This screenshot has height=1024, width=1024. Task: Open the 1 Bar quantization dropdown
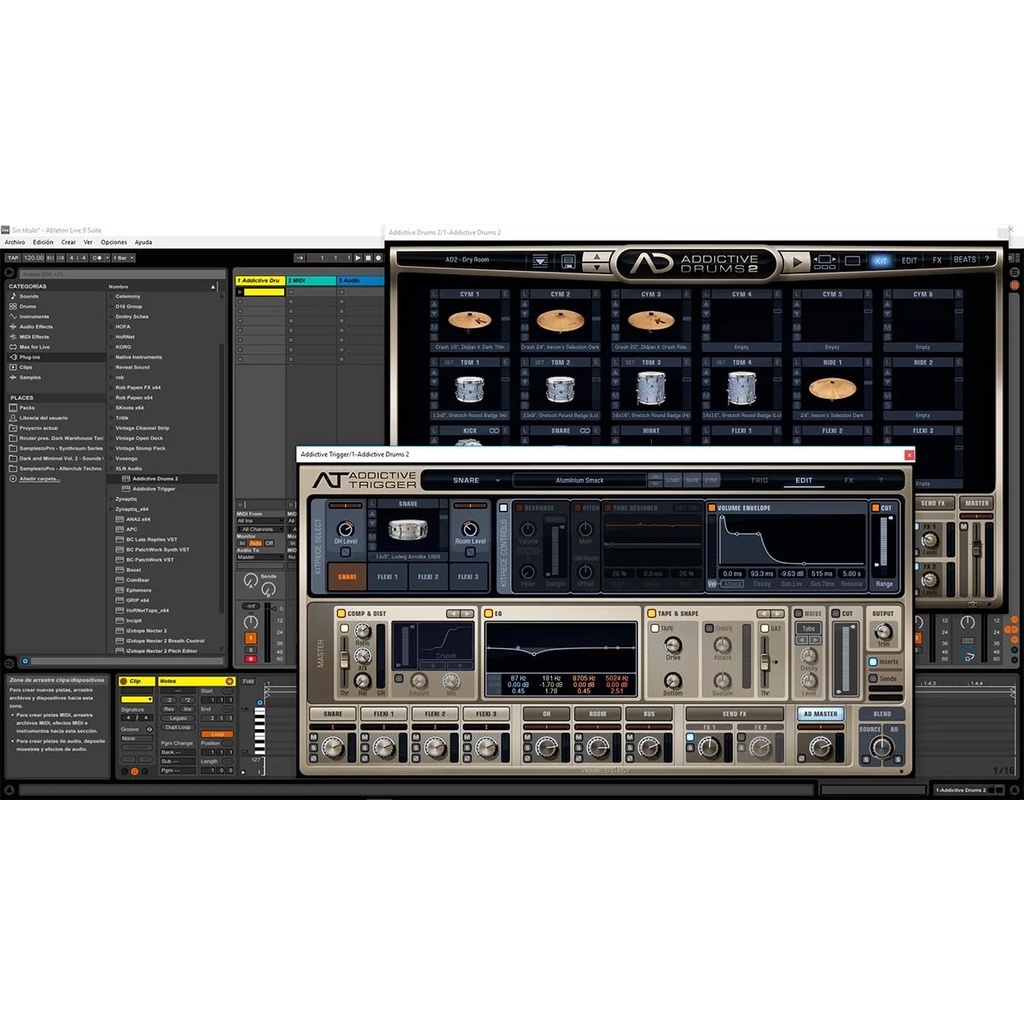123,258
